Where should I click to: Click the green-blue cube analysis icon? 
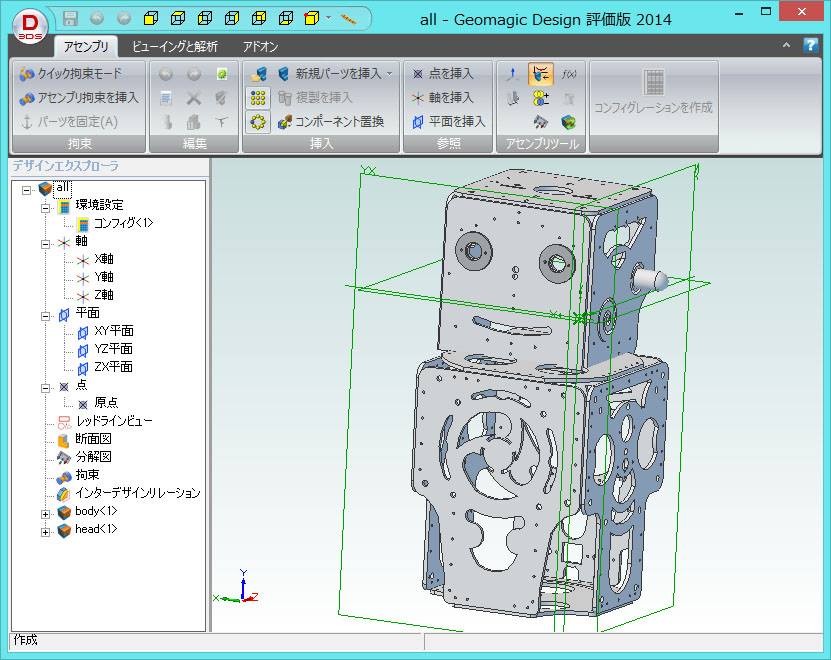(x=569, y=122)
